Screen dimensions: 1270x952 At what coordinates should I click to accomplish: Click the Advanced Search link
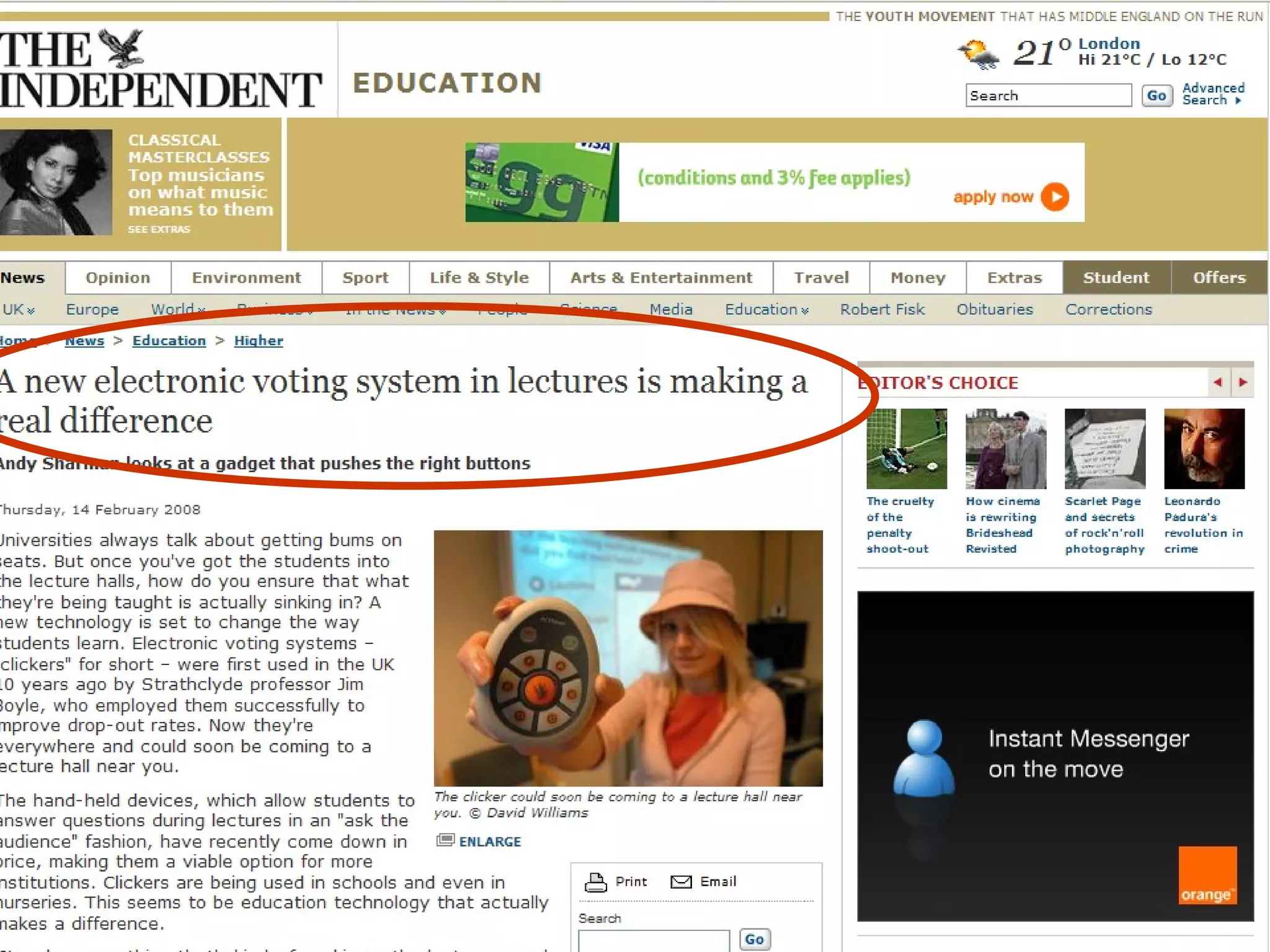[1212, 94]
